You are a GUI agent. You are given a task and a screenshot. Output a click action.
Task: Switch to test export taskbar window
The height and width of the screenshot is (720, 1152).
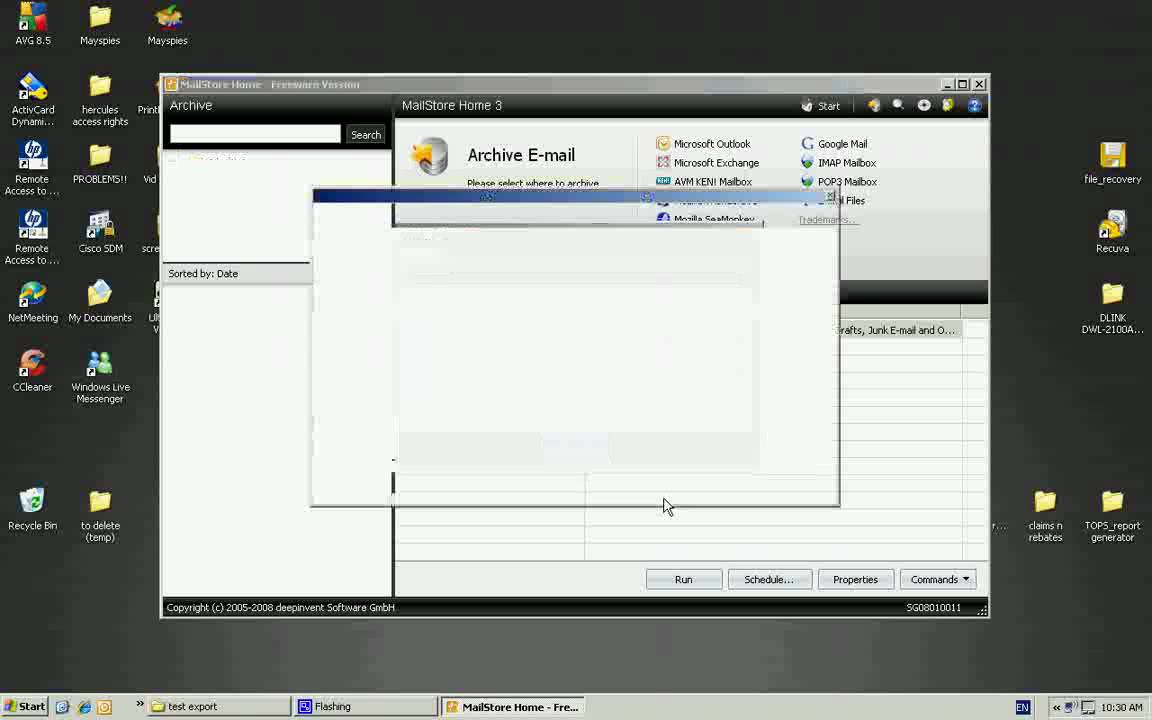[219, 707]
